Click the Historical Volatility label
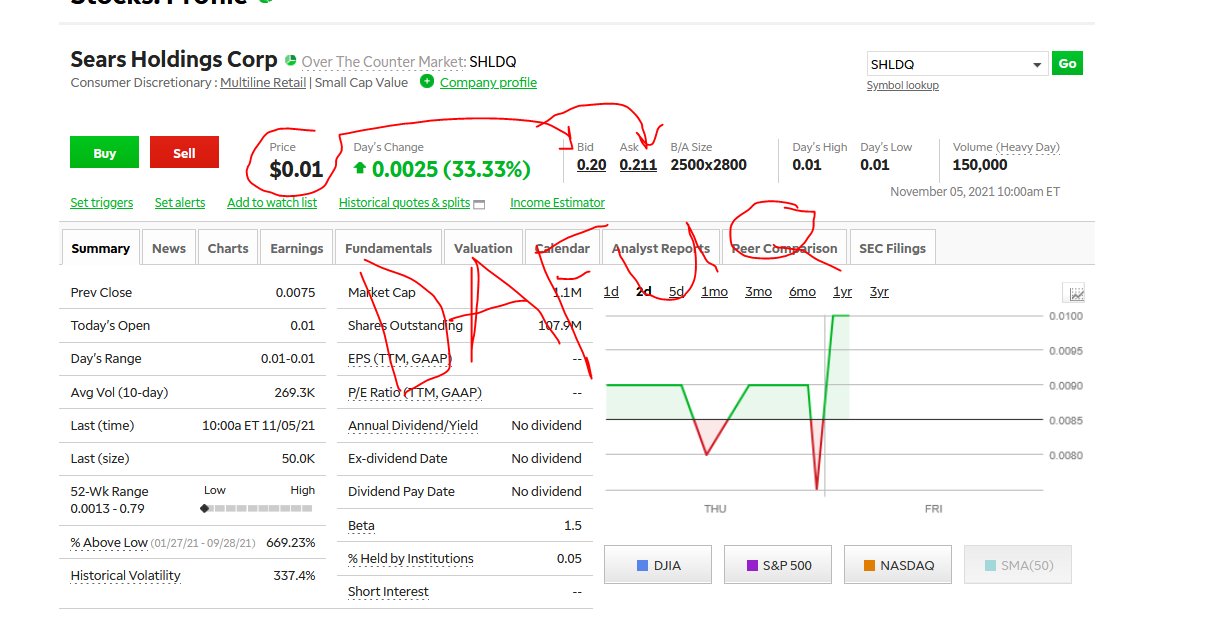 coord(125,576)
